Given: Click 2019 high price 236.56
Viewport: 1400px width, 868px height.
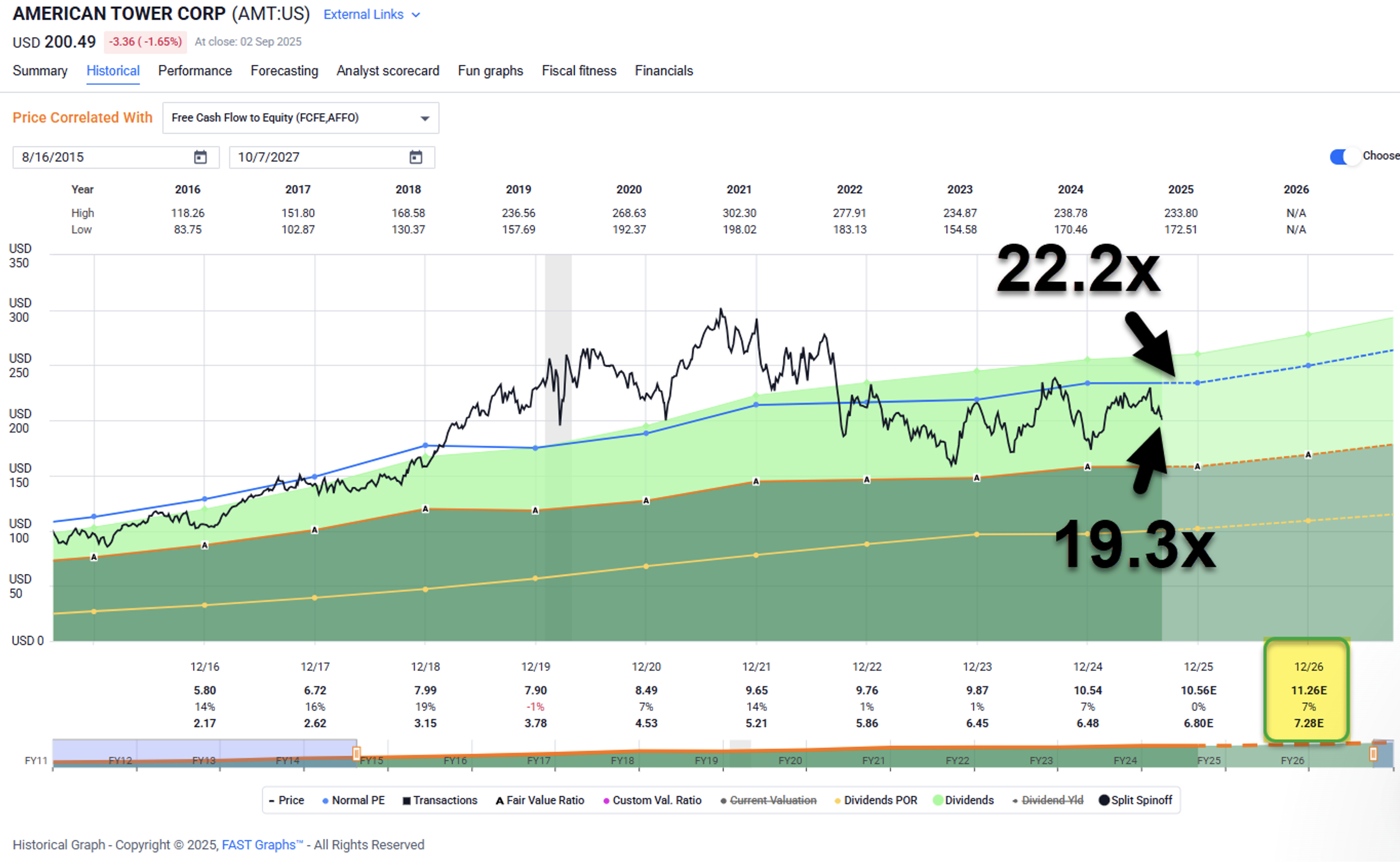Looking at the screenshot, I should click(519, 213).
